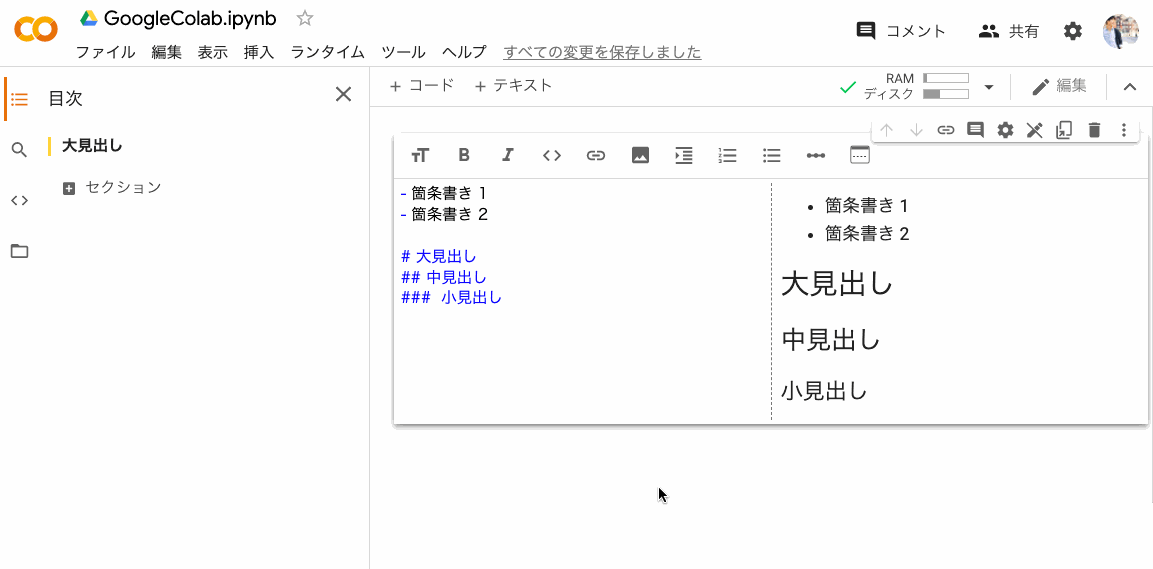Viewport: 1153px width, 569px height.
Task: Click RAM and disk usage indicator
Action: pos(916,87)
